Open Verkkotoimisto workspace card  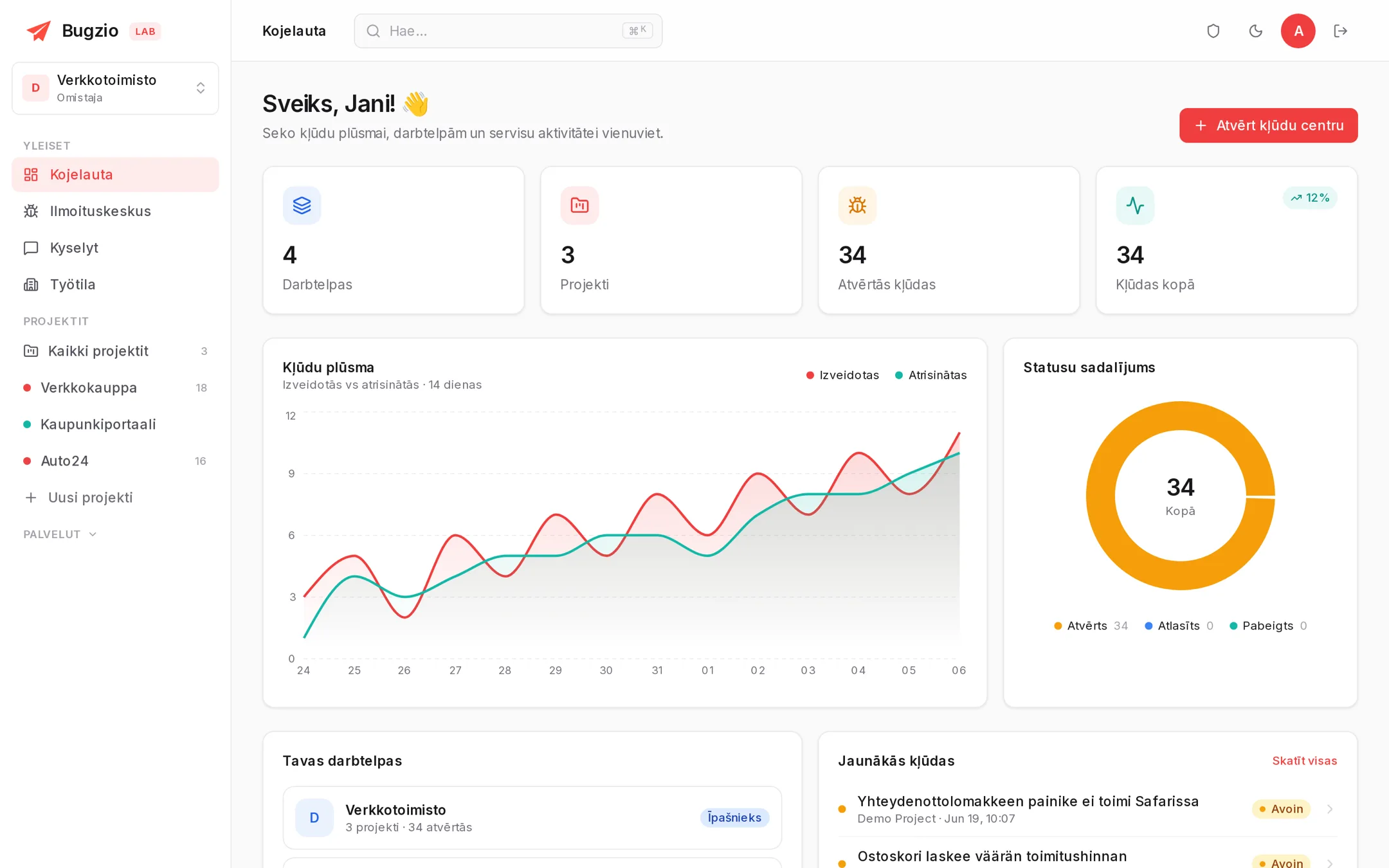[532, 818]
